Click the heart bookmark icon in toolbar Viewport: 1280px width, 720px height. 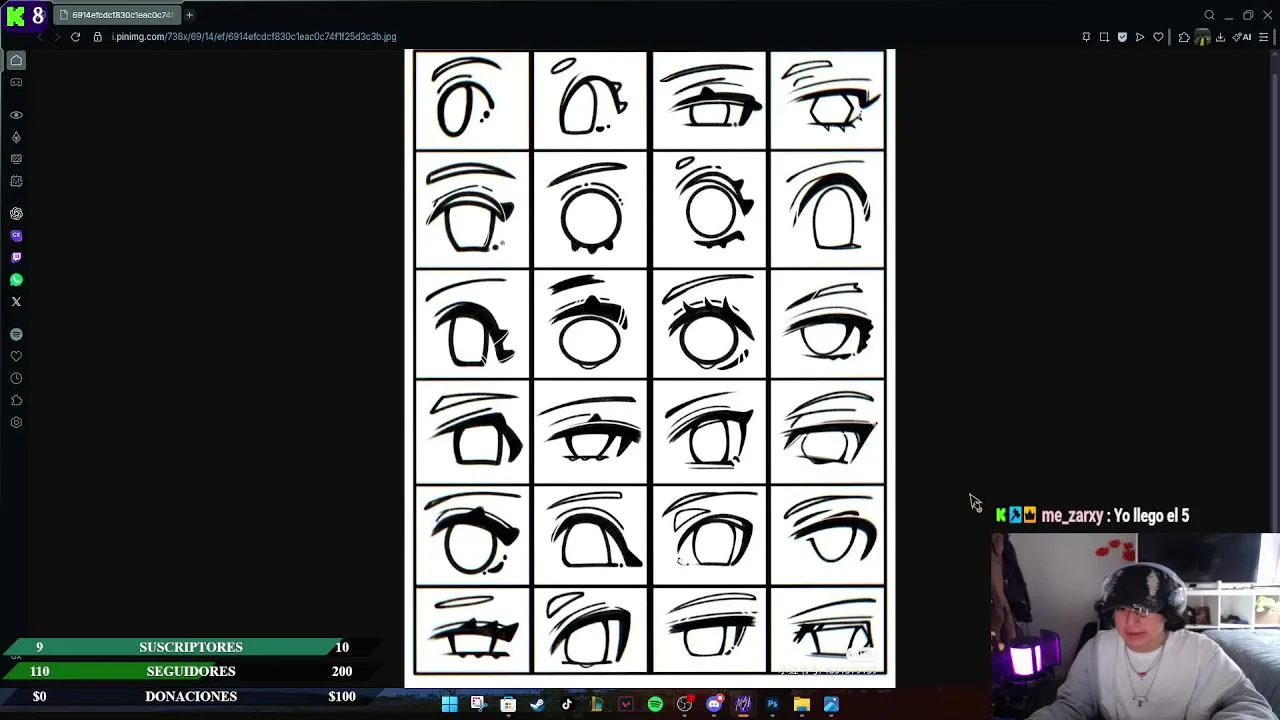[x=1158, y=37]
